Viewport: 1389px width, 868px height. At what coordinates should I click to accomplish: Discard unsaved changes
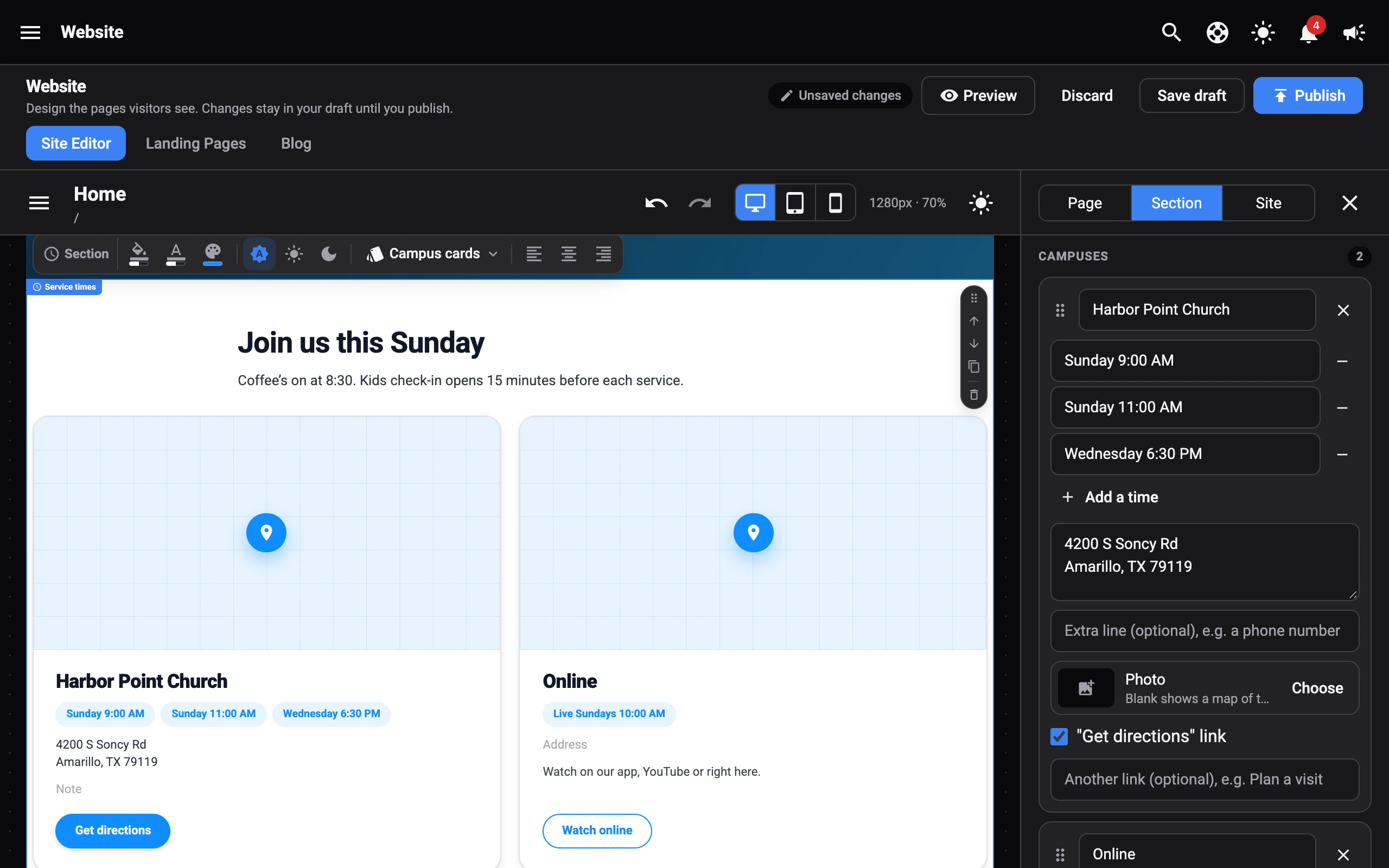1087,95
